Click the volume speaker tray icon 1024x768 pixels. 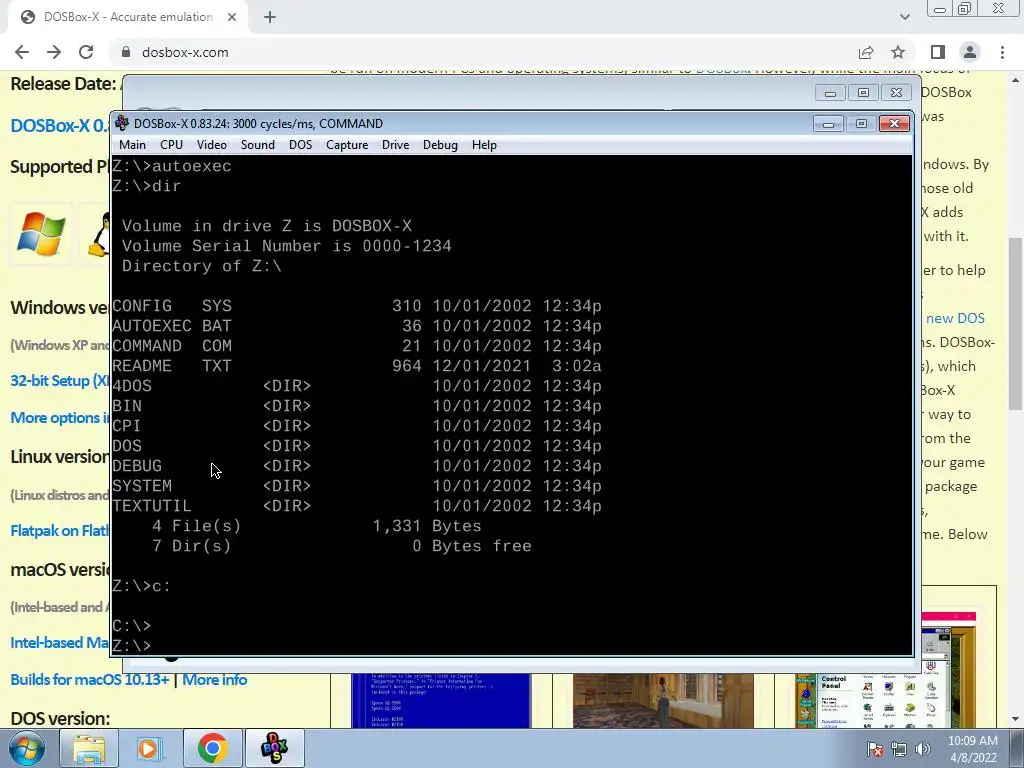(x=923, y=749)
